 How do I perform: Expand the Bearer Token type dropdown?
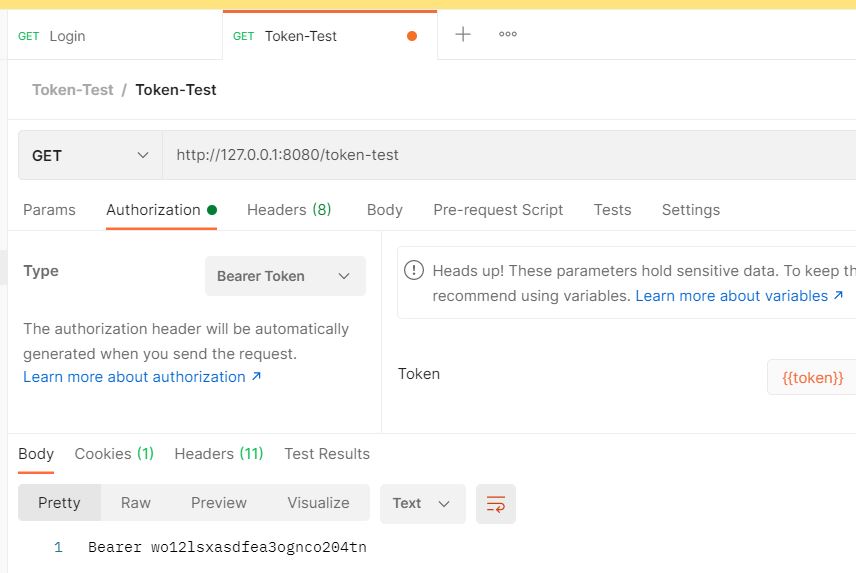tap(285, 276)
